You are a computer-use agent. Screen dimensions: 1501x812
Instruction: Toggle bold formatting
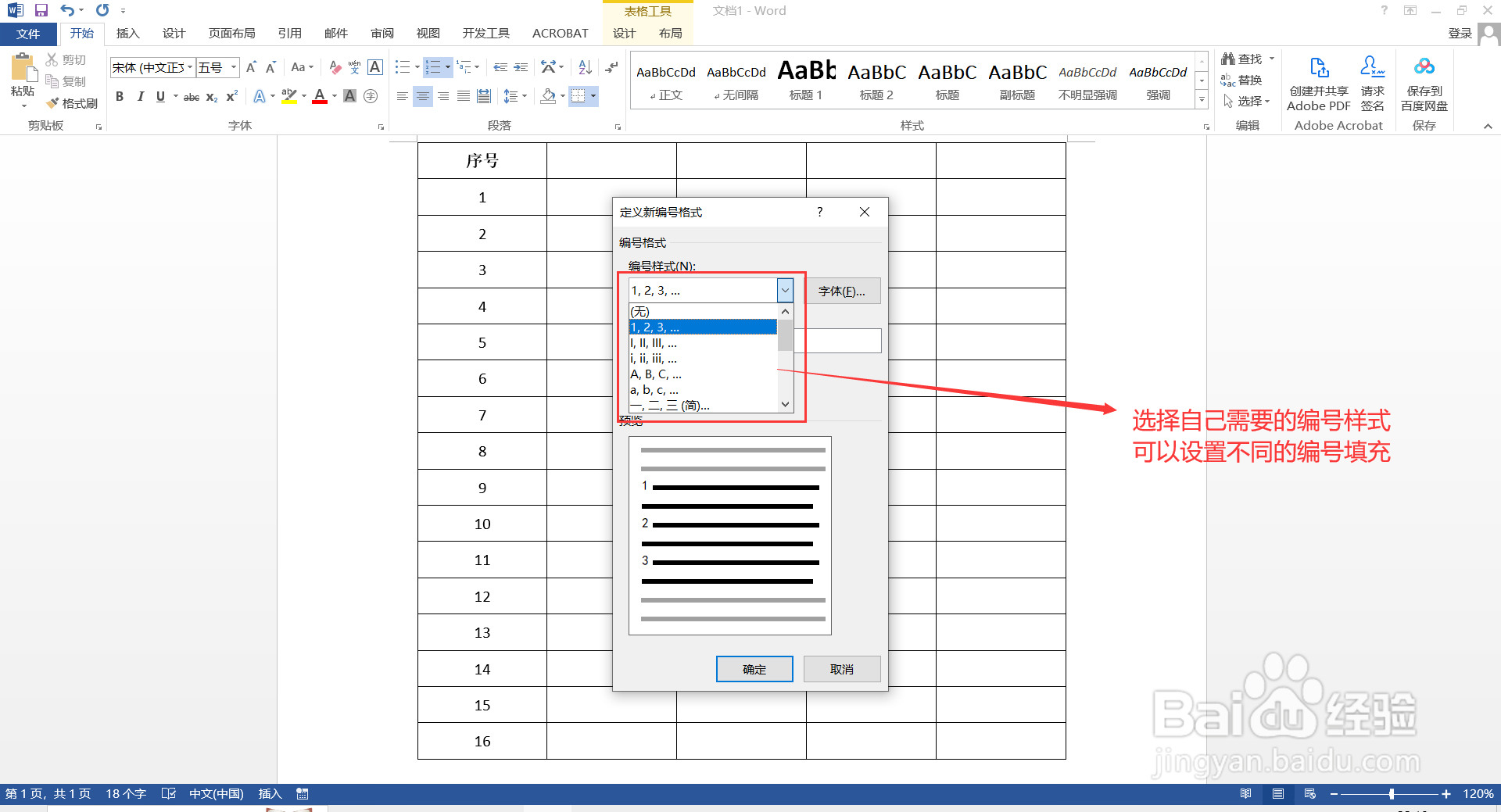120,96
